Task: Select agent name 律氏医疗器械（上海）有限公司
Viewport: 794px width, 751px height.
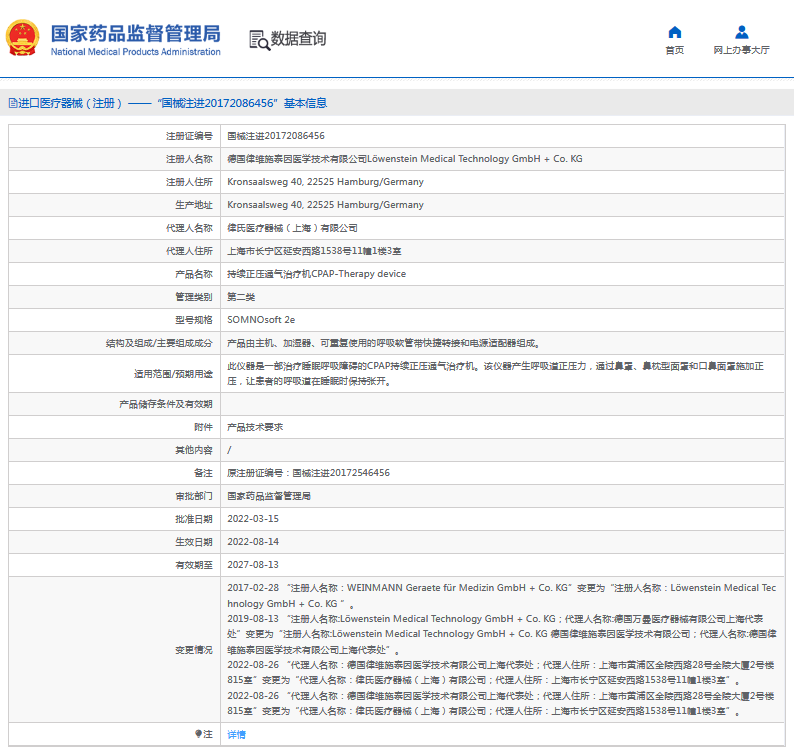Action: (x=292, y=228)
